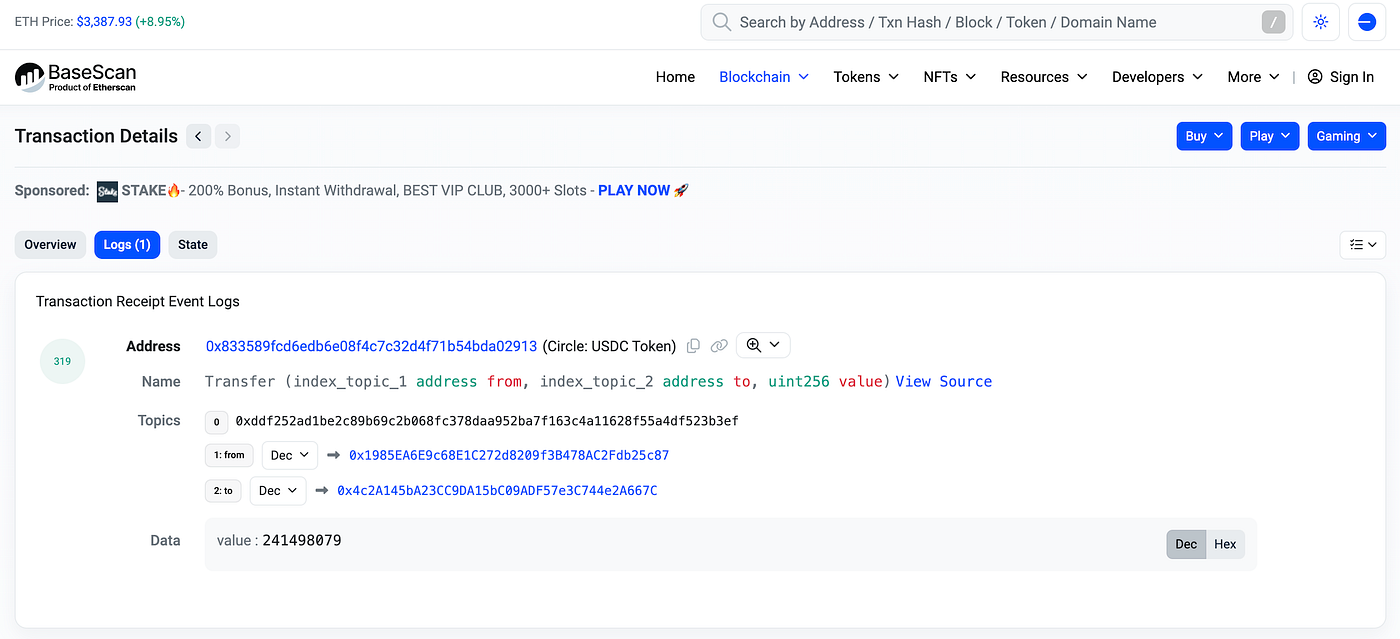Go to previous transaction arrow
The height and width of the screenshot is (639, 1400).
pyautogui.click(x=198, y=136)
